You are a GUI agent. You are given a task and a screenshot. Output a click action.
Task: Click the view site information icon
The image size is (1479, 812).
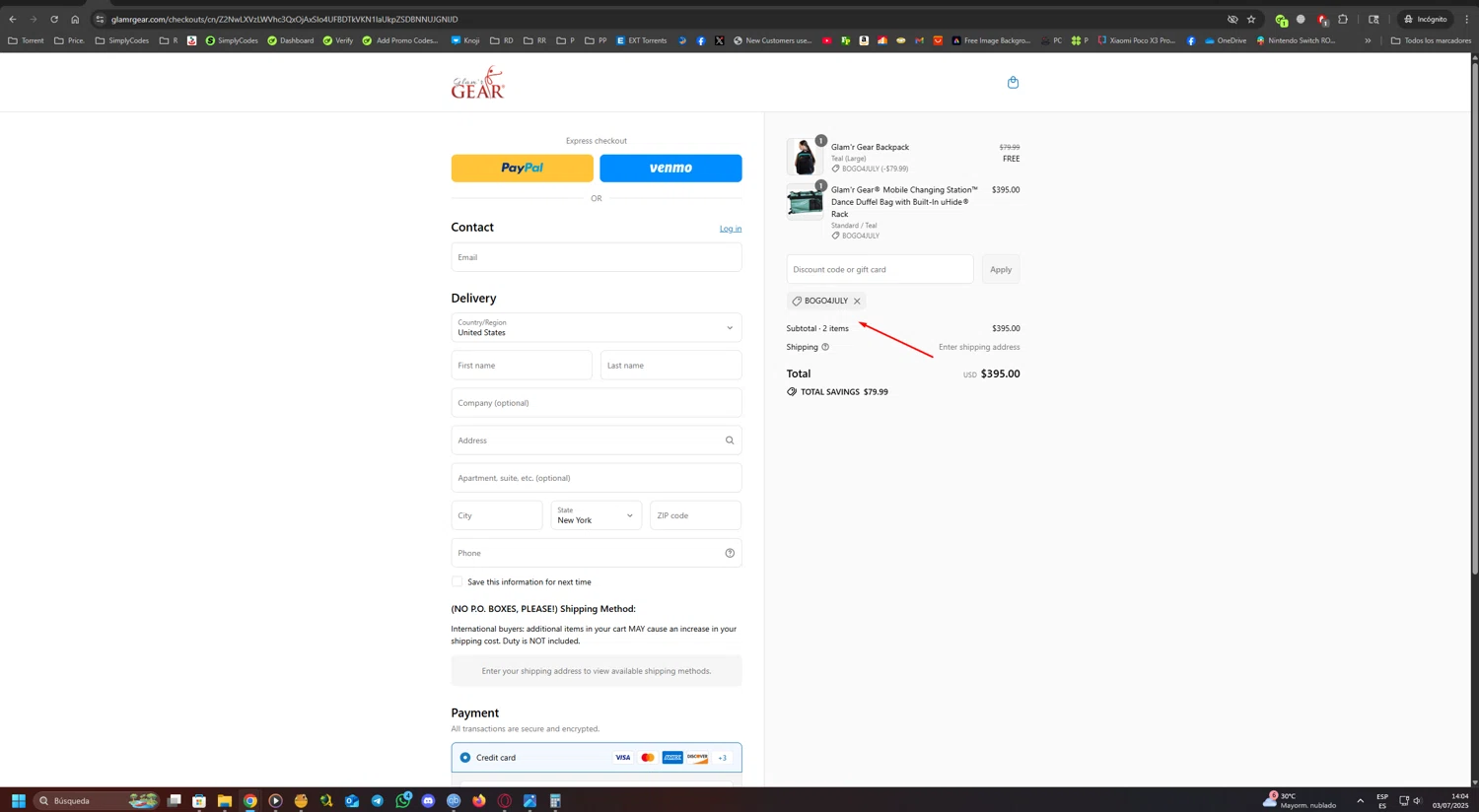(100, 19)
